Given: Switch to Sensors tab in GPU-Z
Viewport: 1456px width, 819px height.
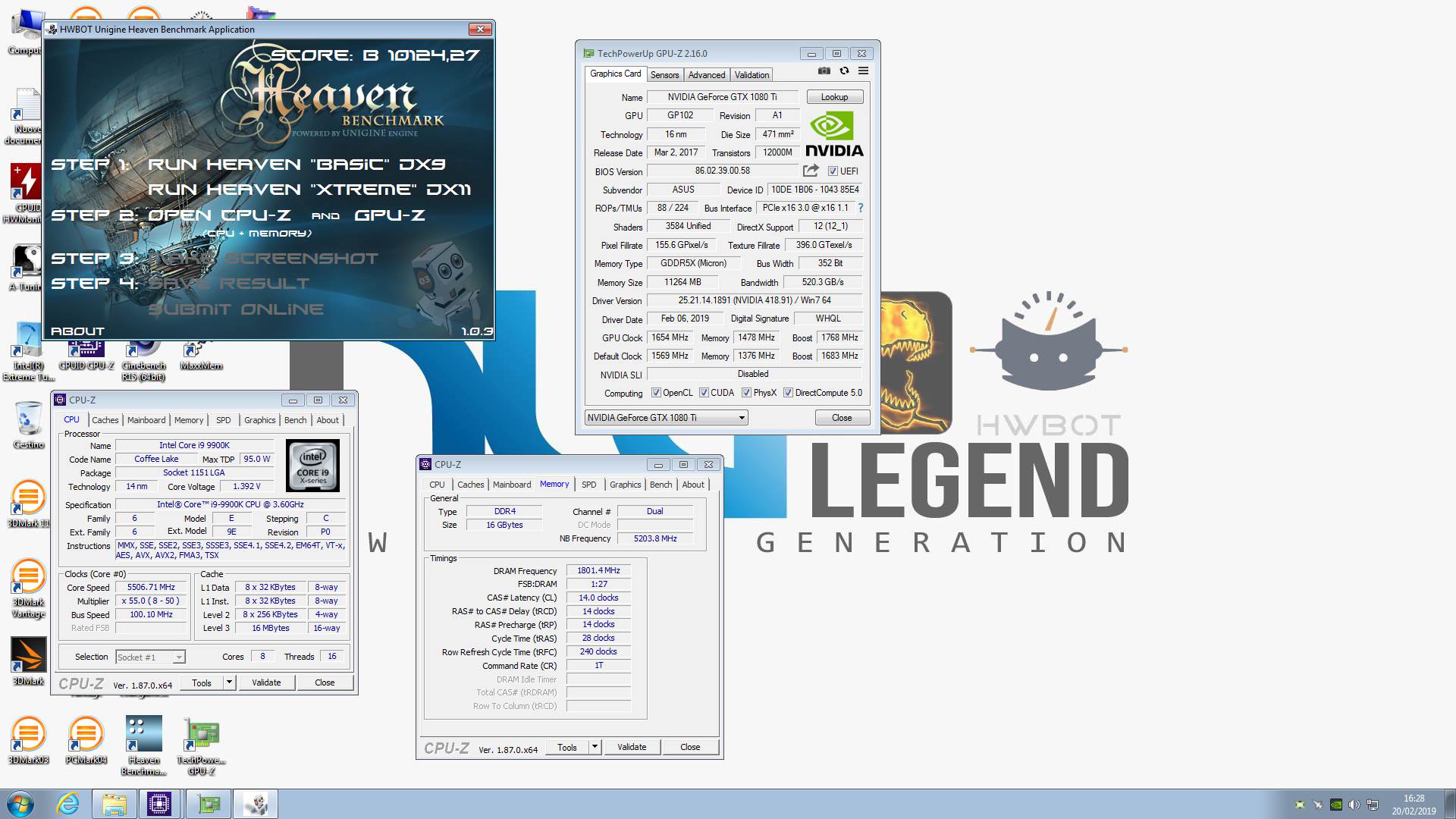Looking at the screenshot, I should click(664, 75).
